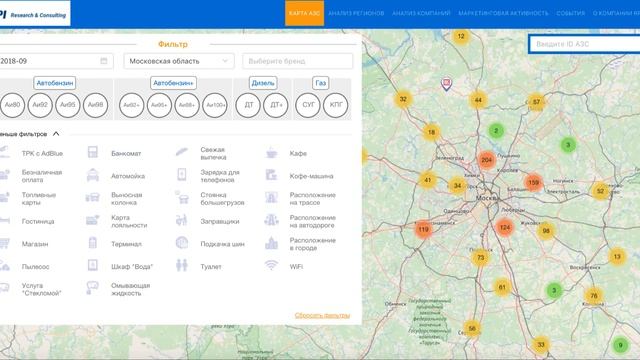
Task: Select the Кафе filter icon
Action: click(x=271, y=153)
